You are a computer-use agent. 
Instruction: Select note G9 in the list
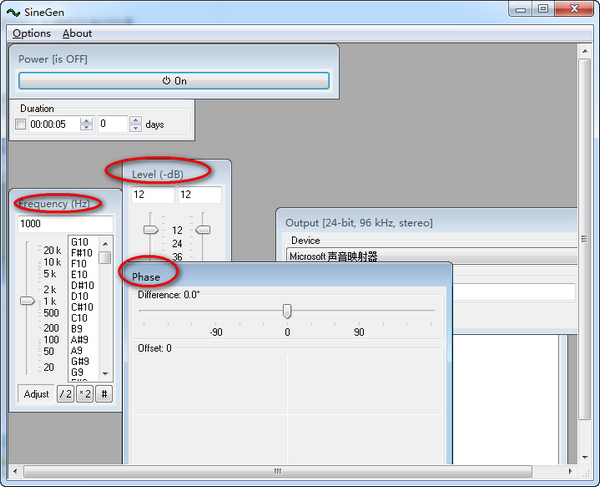coord(77,372)
